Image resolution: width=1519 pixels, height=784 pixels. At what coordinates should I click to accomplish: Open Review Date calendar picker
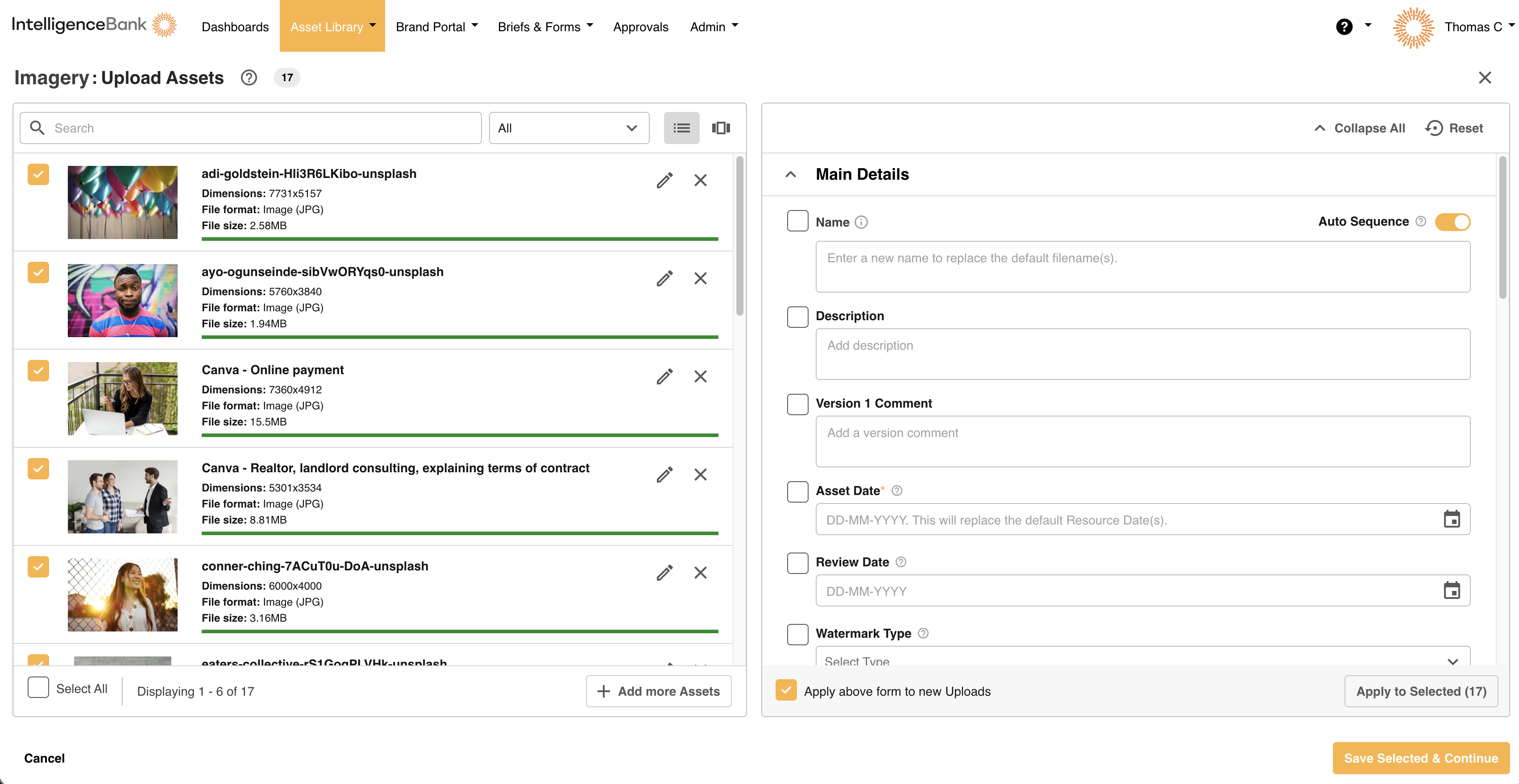tap(1451, 590)
